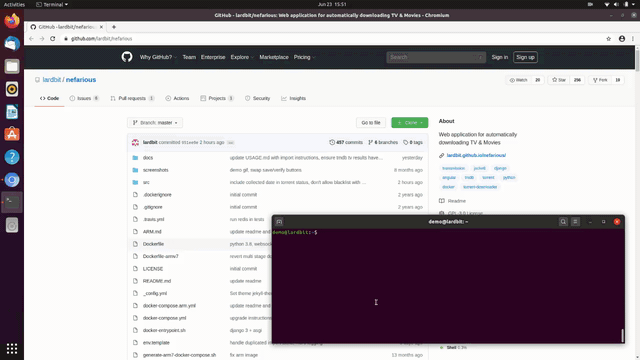Open Firefox from the dock

pyautogui.click(x=12, y=20)
